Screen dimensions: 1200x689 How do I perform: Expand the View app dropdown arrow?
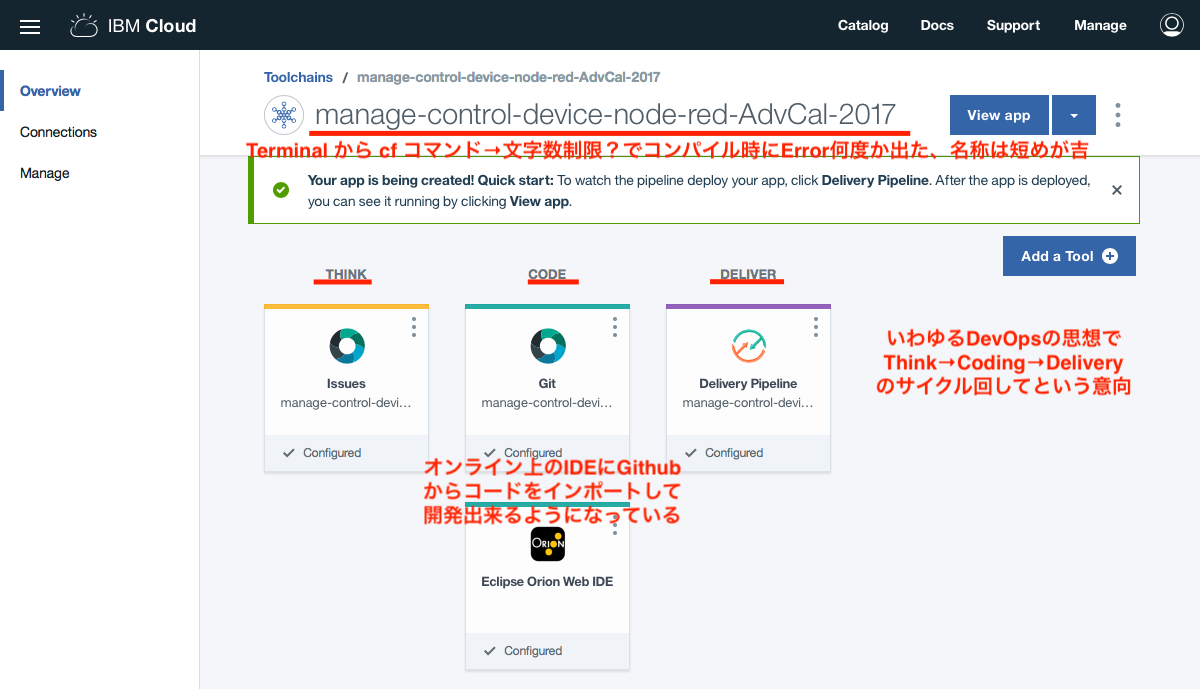pos(1073,114)
